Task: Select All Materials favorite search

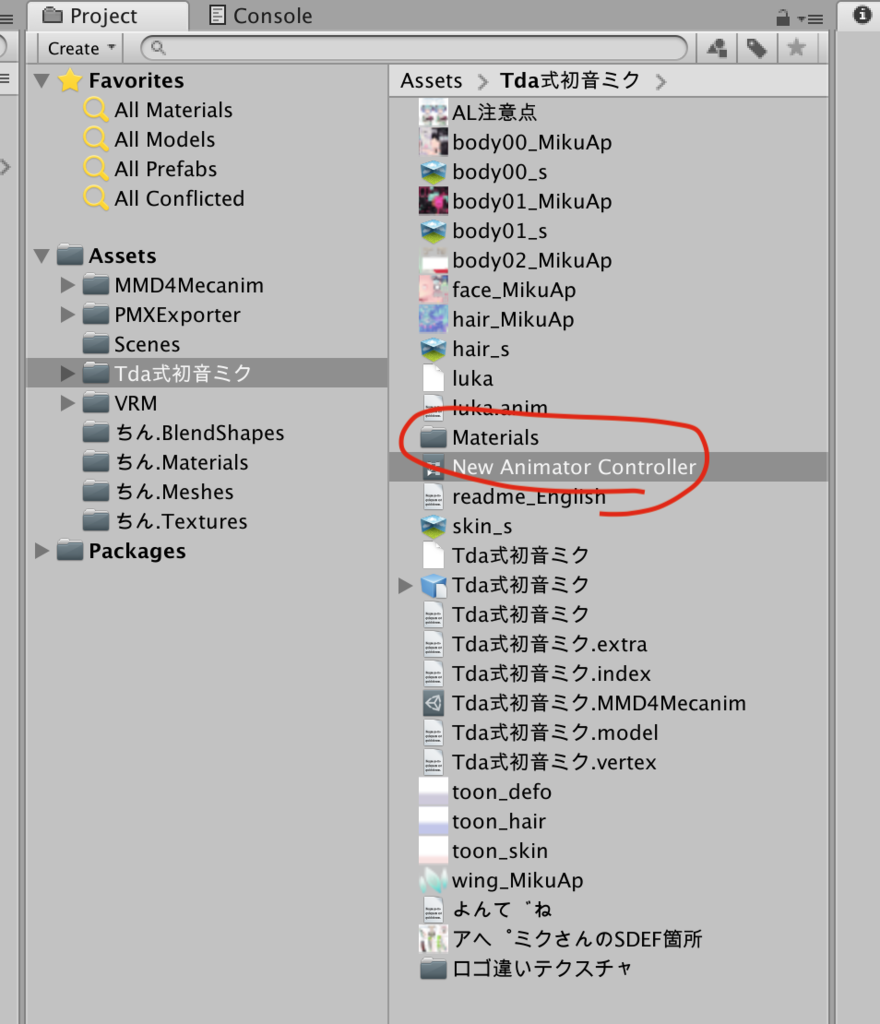Action: [173, 110]
